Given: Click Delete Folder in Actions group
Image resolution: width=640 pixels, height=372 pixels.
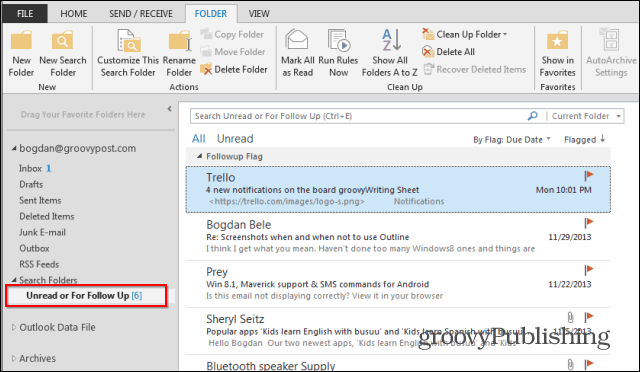Looking at the screenshot, I should 234,69.
